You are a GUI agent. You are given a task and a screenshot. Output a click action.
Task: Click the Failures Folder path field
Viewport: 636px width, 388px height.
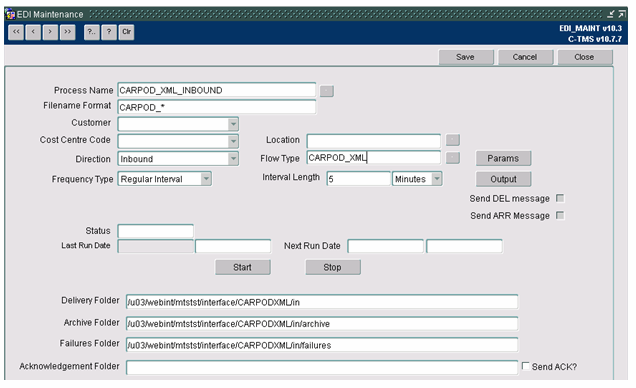(x=322, y=345)
